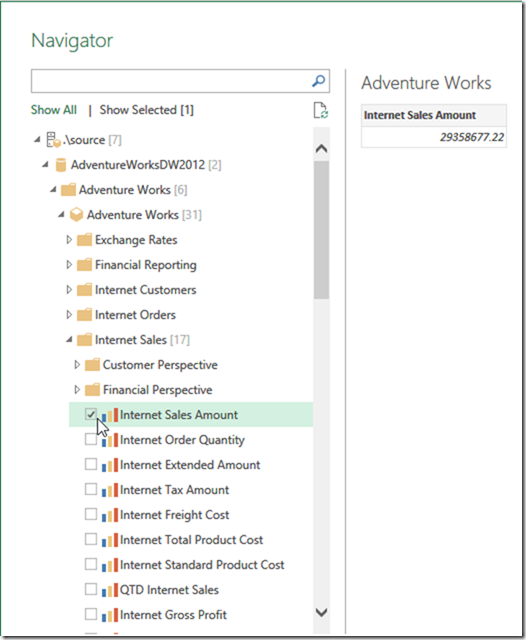Click the Internet Order Quantity measure icon
This screenshot has width=526, height=640.
(x=110, y=440)
